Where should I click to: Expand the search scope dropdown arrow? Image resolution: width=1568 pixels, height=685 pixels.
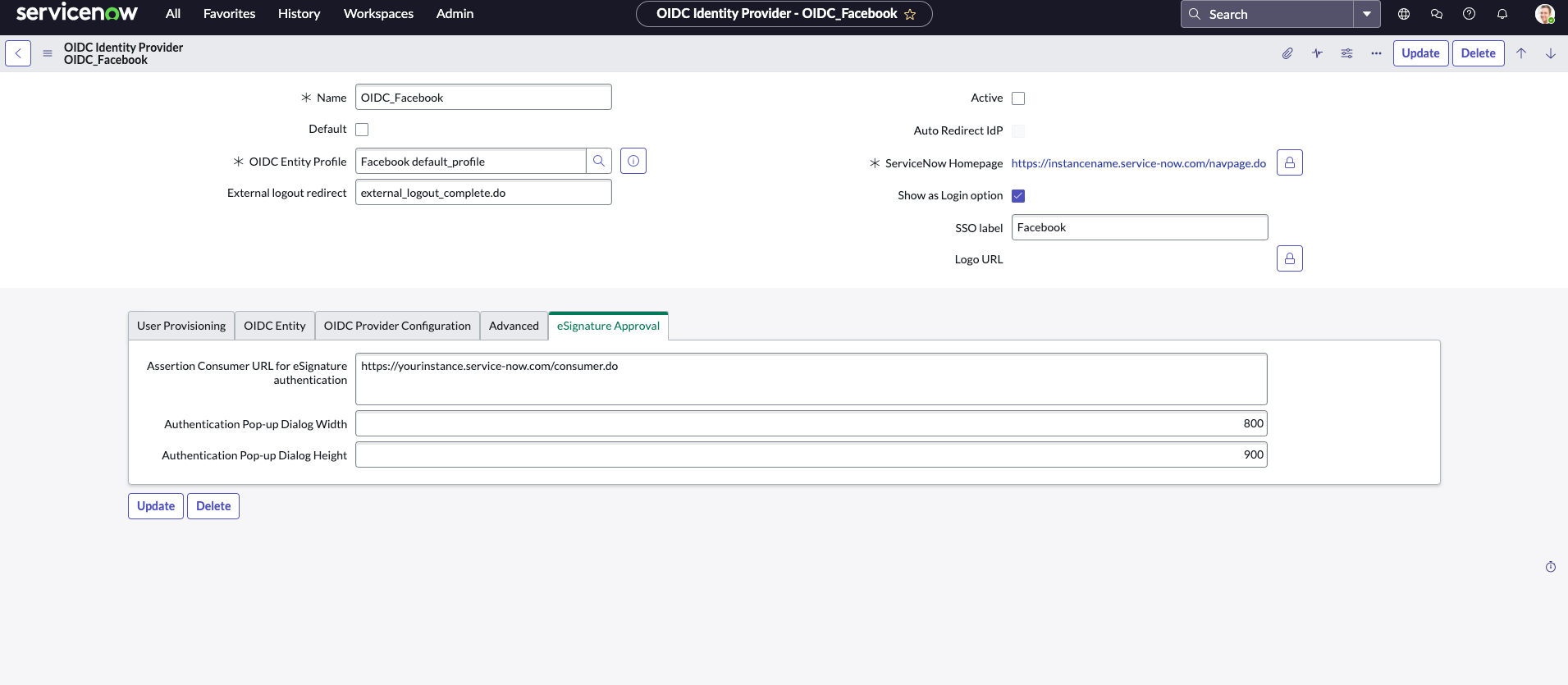1367,14
